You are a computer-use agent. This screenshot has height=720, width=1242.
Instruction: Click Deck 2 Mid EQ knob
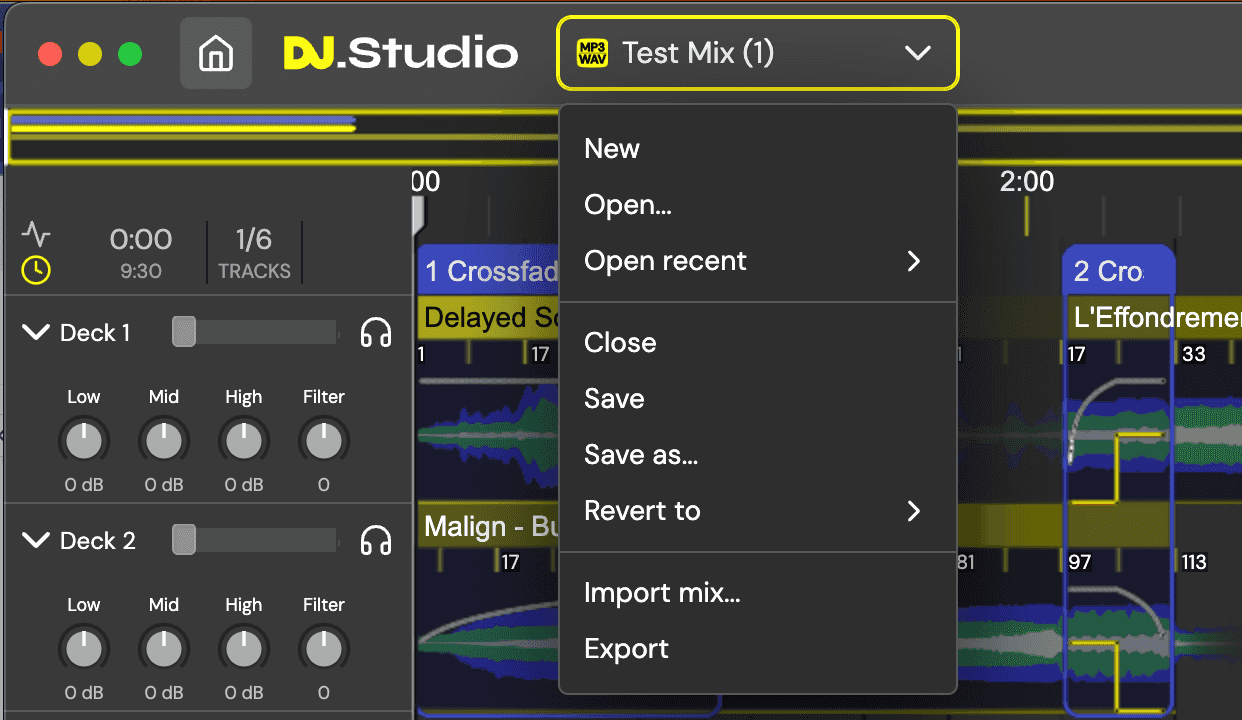(164, 648)
